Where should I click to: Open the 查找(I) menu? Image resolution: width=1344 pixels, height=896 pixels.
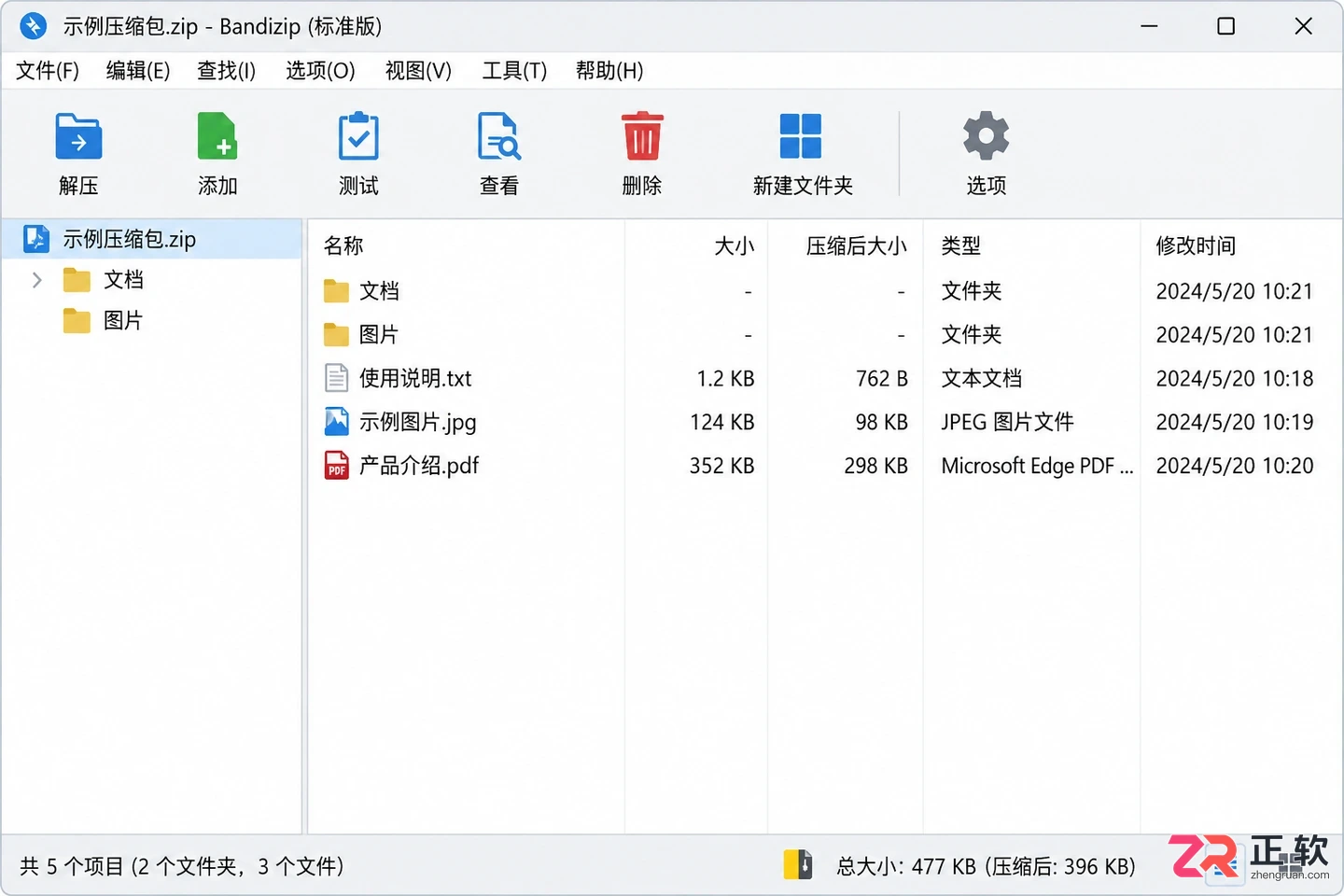(226, 71)
